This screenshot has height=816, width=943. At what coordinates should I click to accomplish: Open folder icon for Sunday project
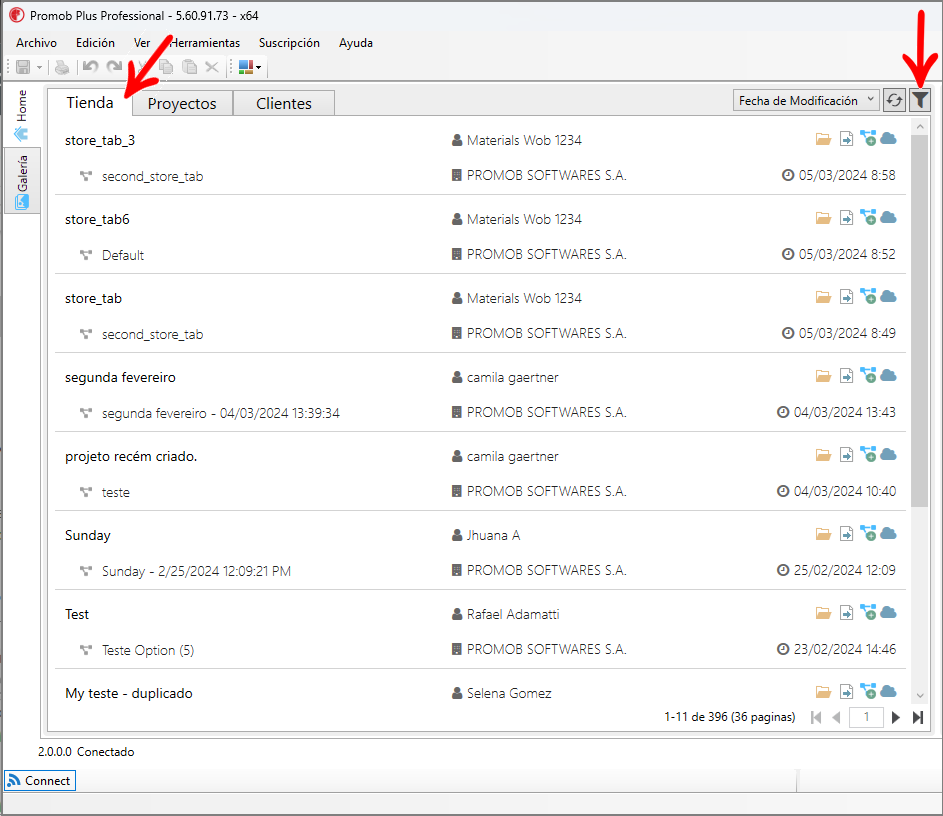click(823, 534)
